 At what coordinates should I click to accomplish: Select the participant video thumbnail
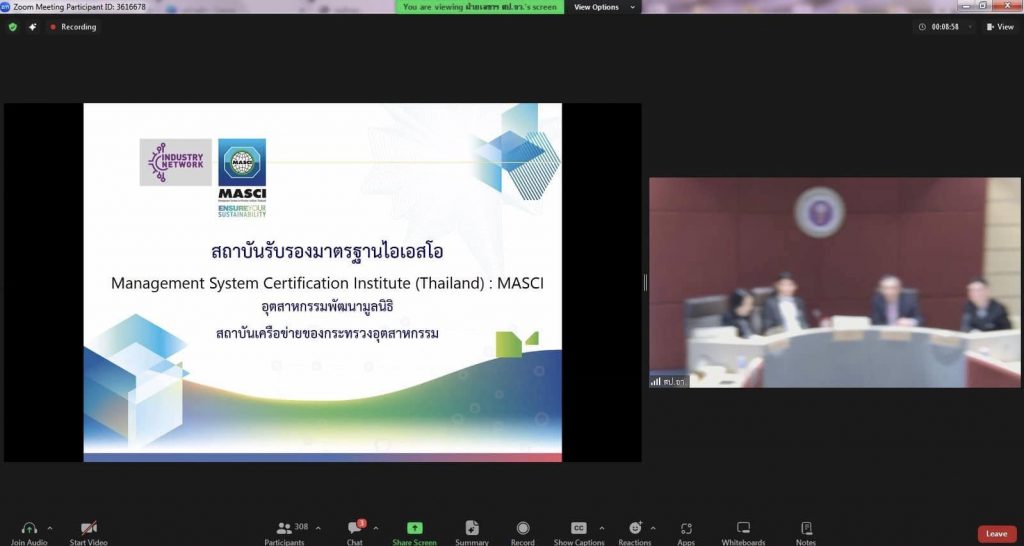click(x=835, y=282)
